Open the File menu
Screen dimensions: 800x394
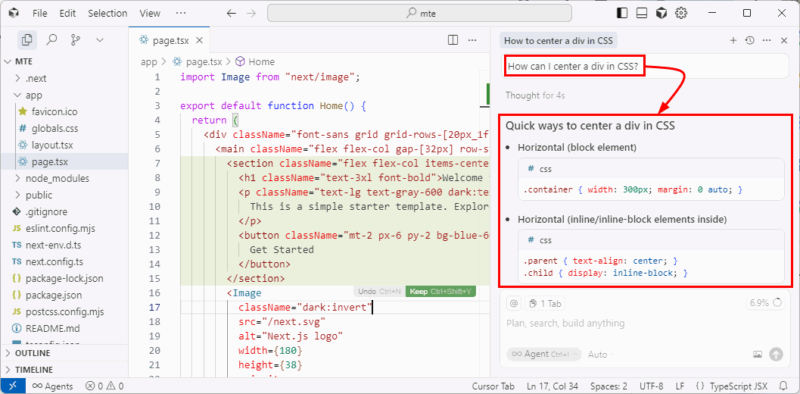pos(40,13)
